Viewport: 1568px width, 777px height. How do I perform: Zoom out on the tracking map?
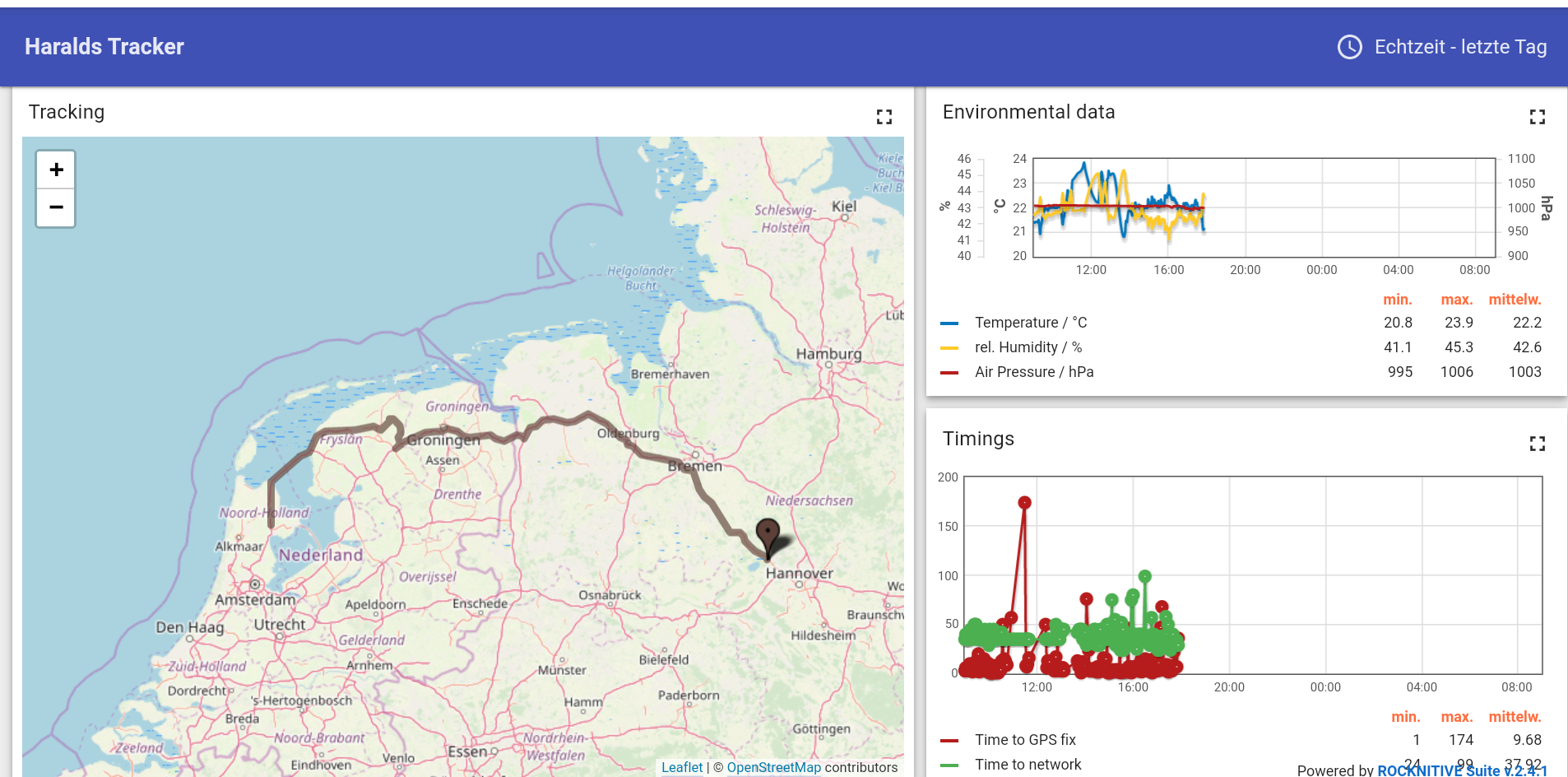pos(56,207)
